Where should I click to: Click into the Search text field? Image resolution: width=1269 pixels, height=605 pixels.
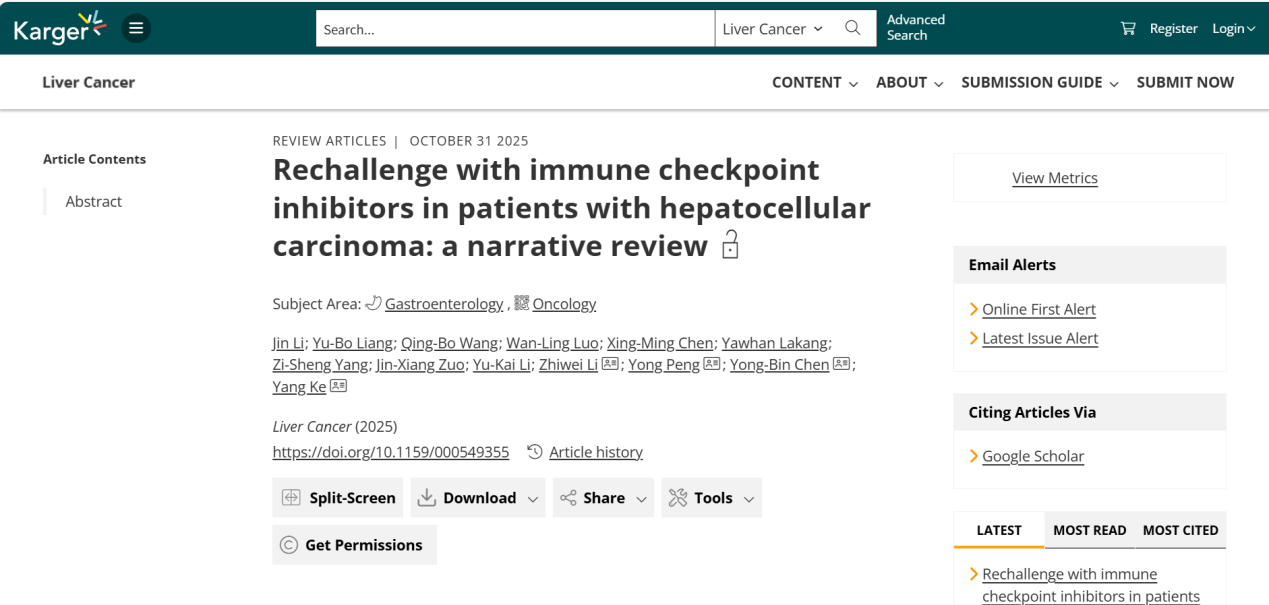(515, 29)
